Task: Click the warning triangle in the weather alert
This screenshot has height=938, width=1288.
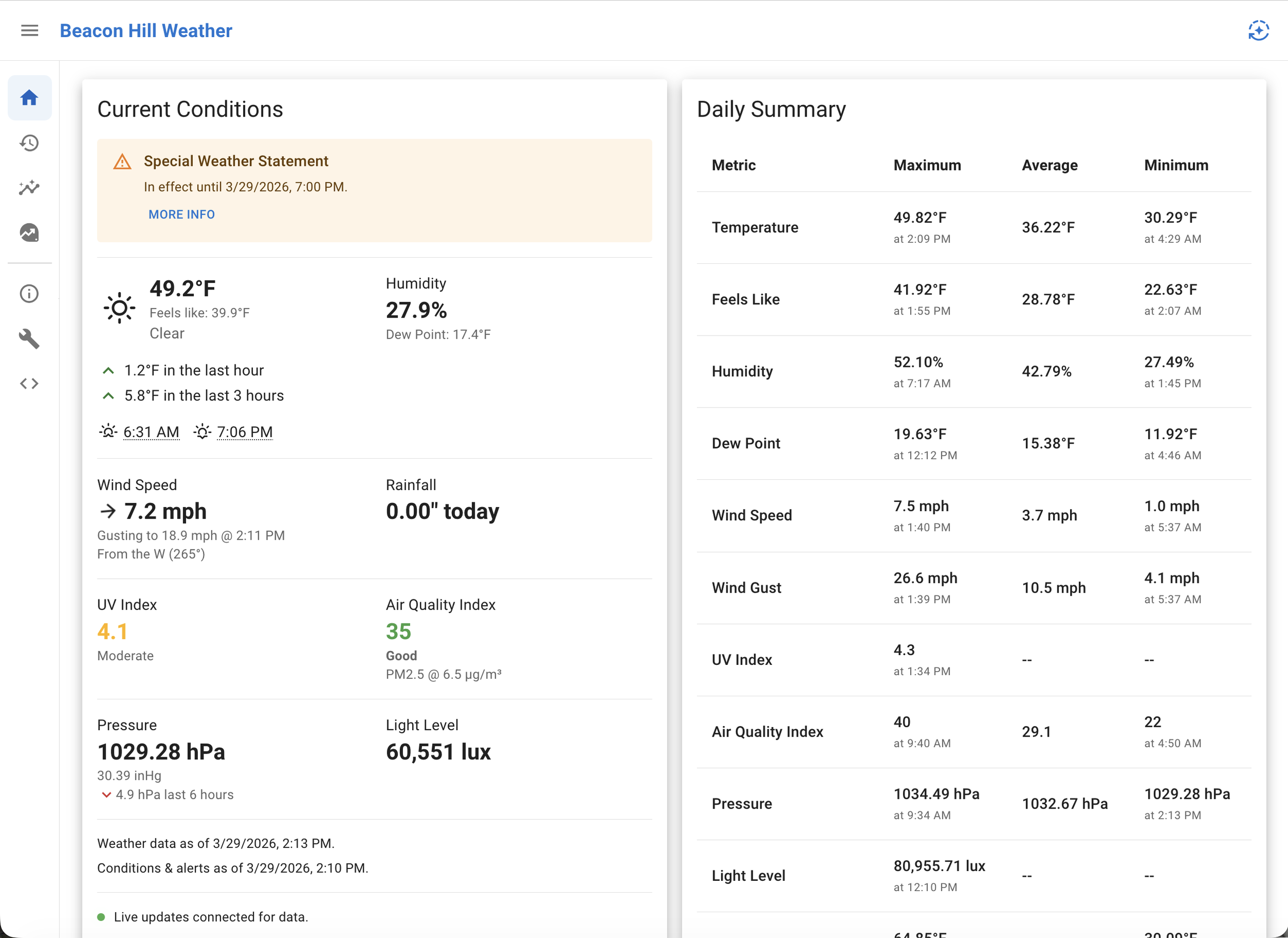Action: [x=122, y=161]
